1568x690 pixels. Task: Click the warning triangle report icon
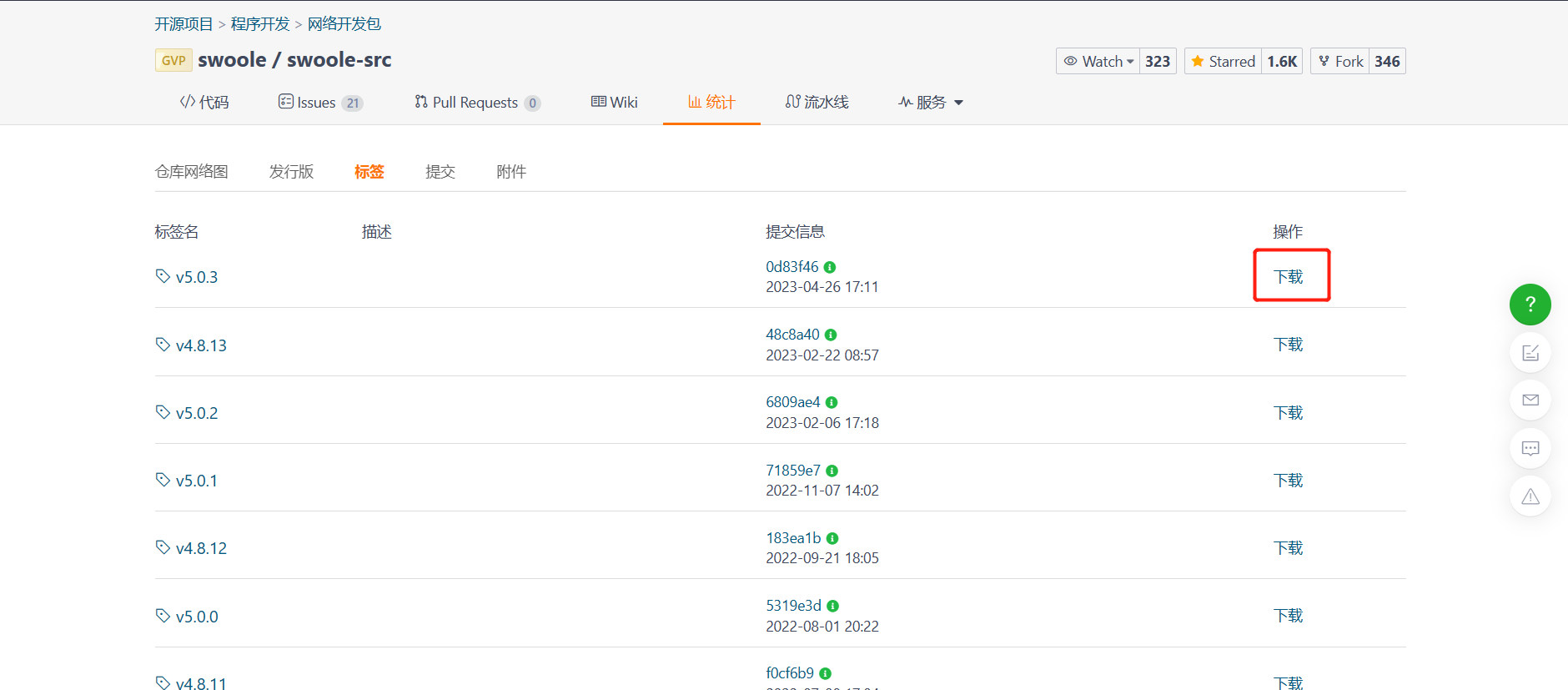tap(1530, 496)
